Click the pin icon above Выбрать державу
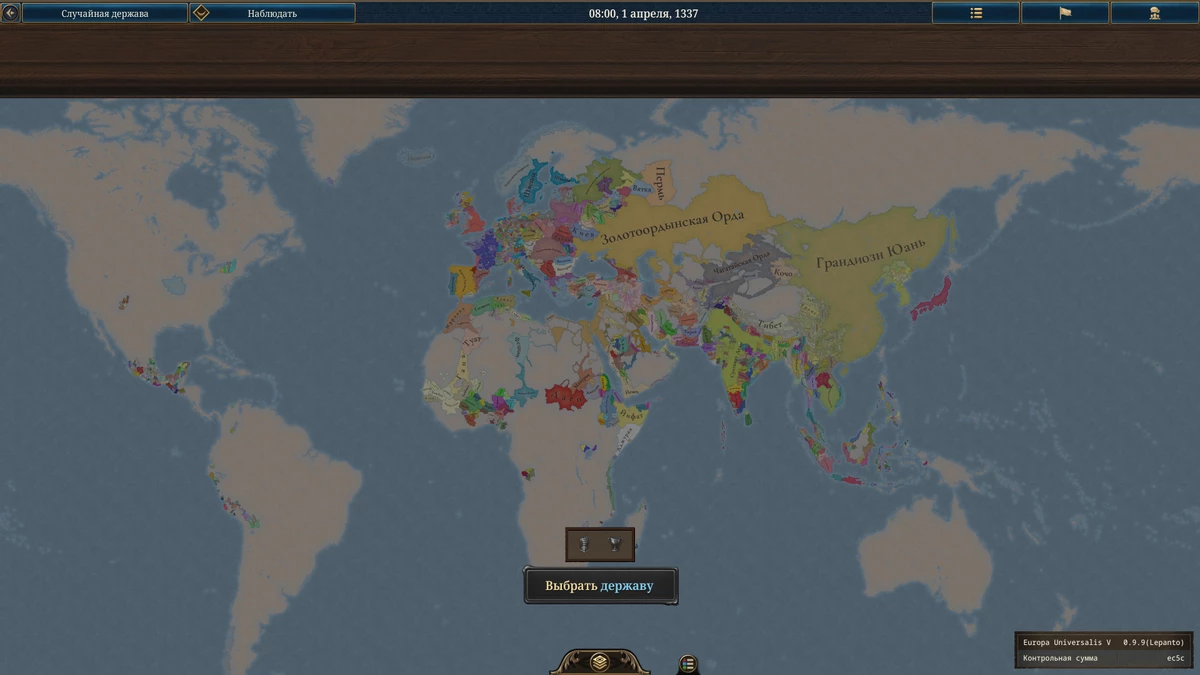 pos(583,543)
